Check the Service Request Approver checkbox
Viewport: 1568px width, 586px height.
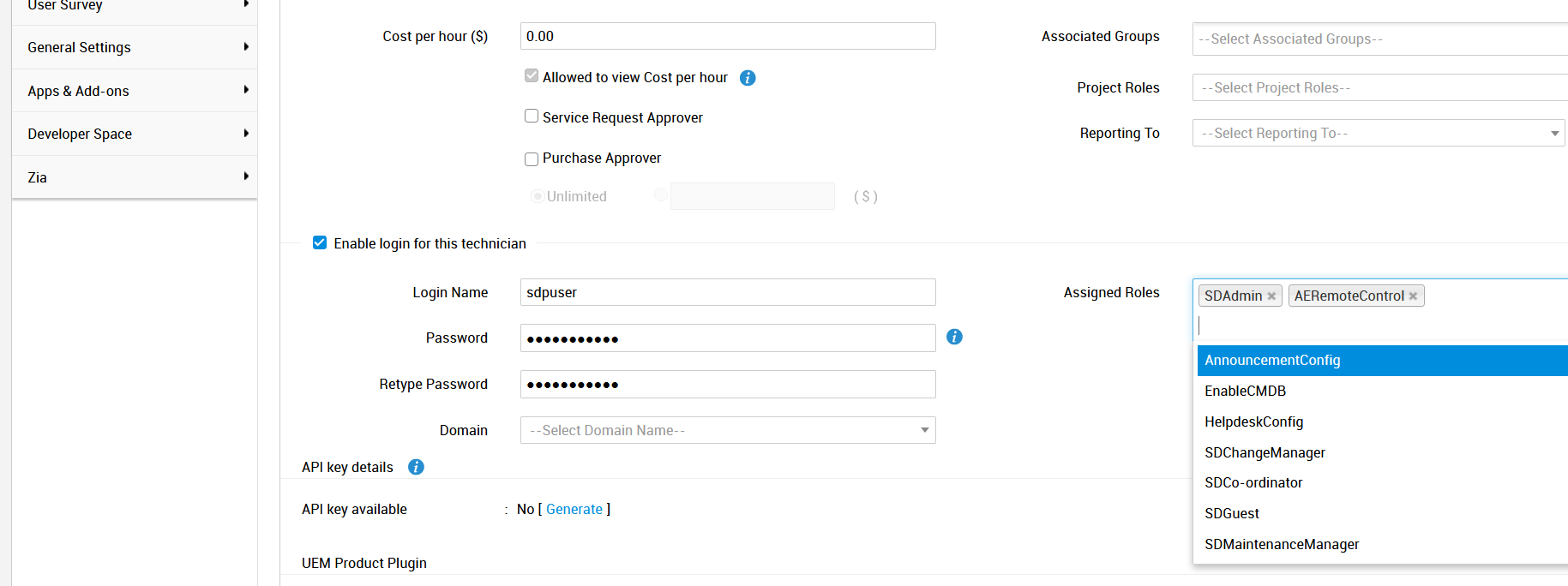[x=532, y=117]
